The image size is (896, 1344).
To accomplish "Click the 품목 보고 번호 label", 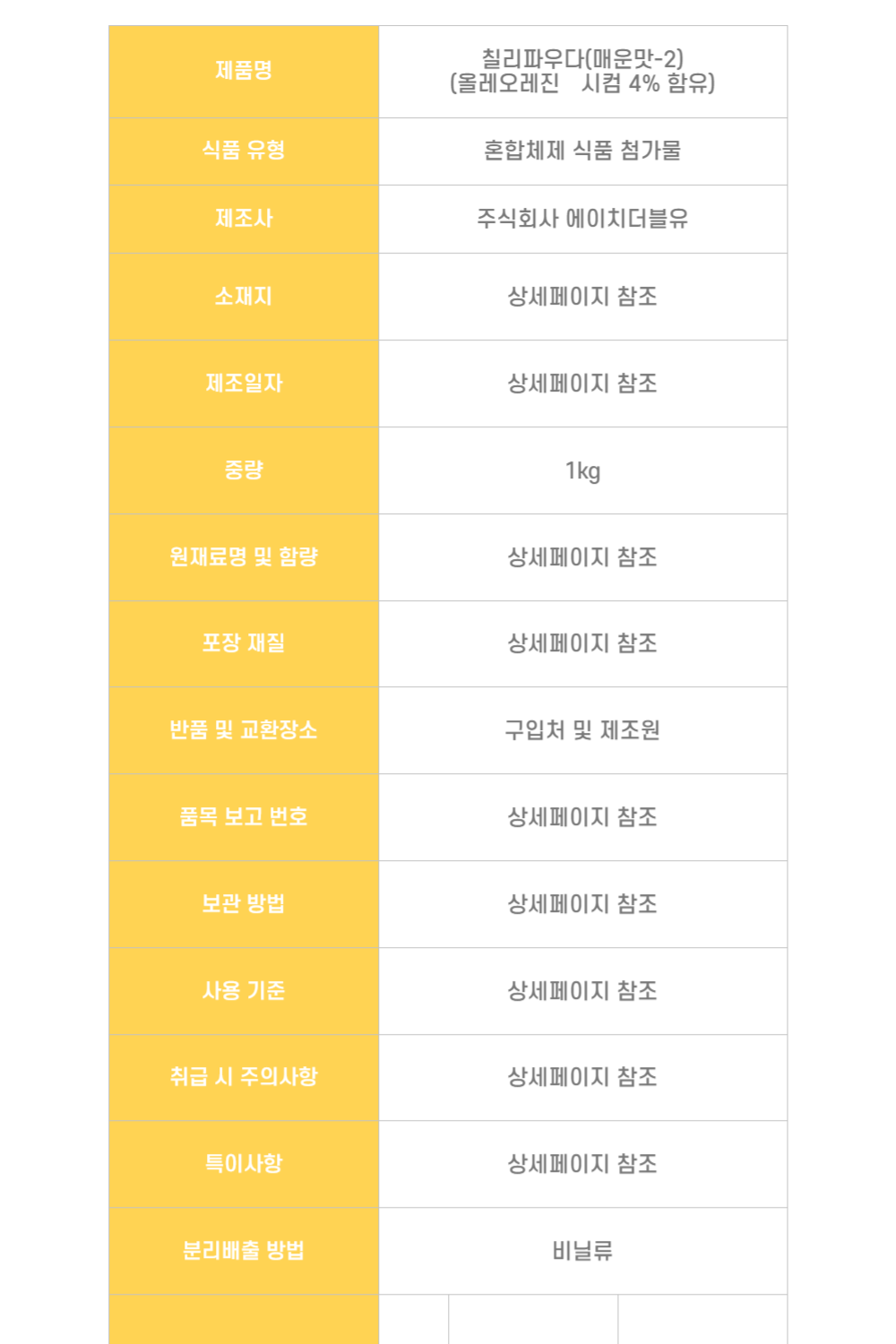I will click(x=244, y=817).
